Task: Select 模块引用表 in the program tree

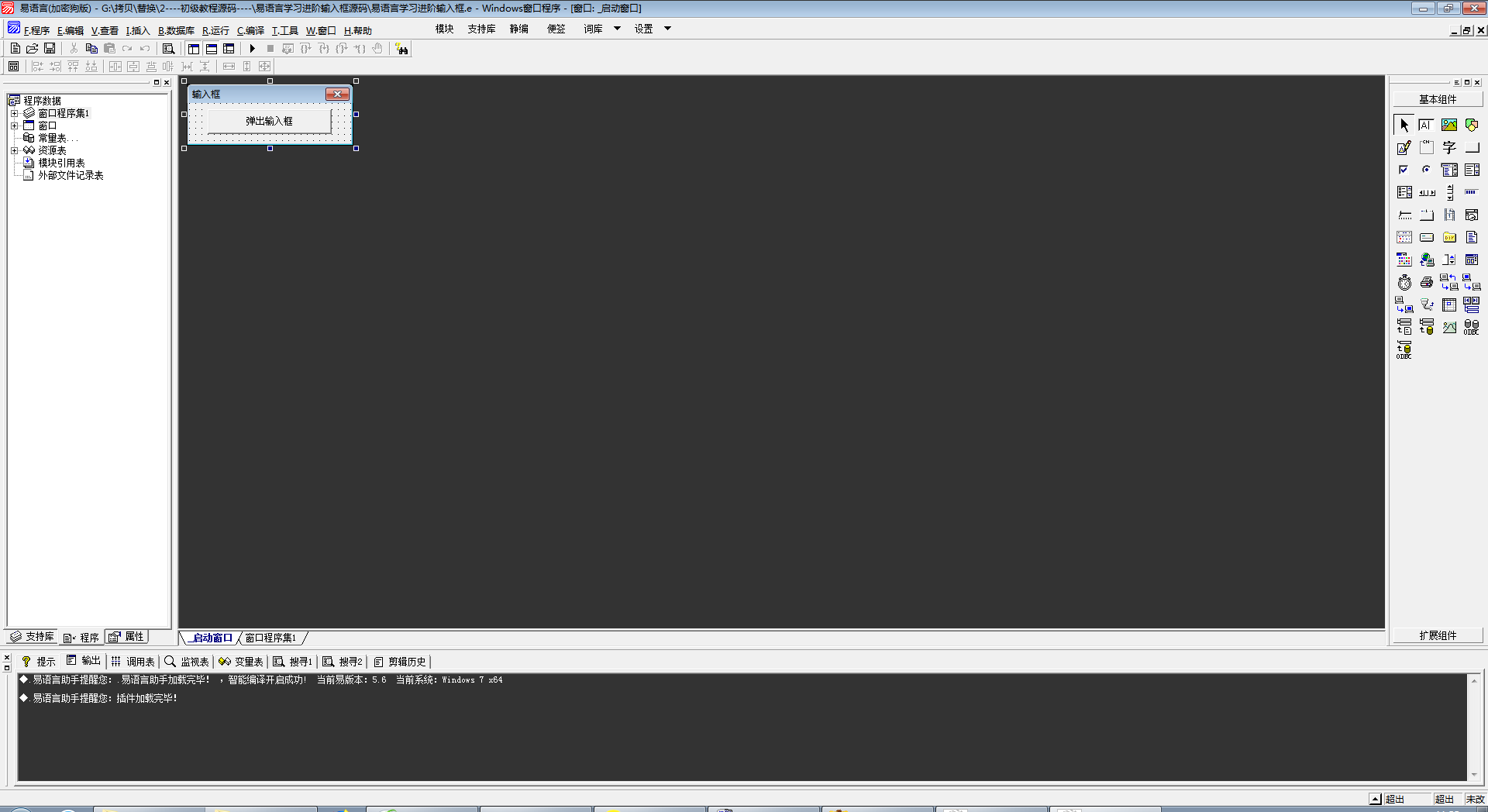Action: (x=61, y=163)
